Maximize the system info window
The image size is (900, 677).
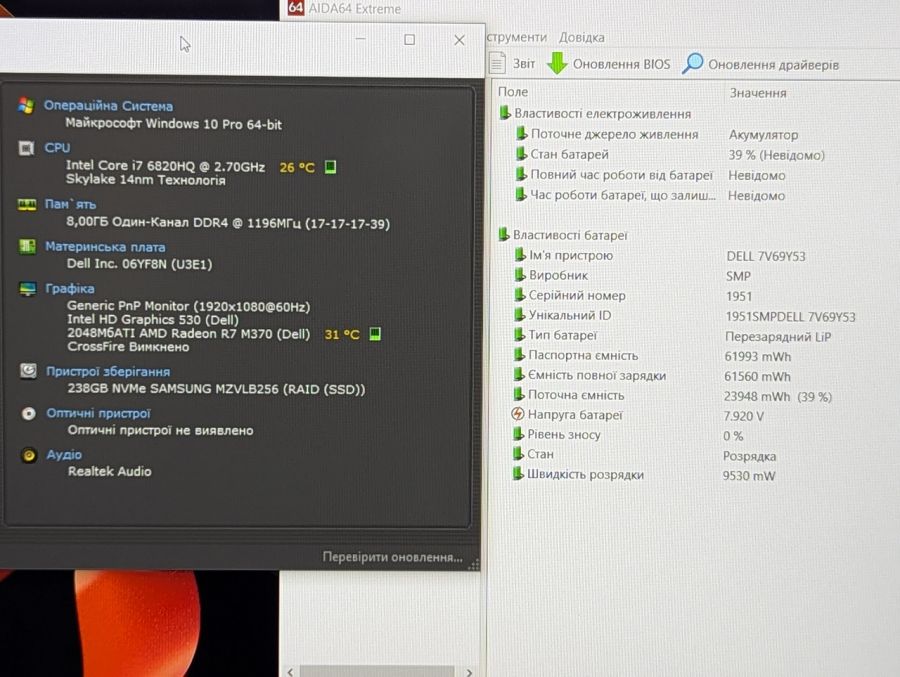(x=409, y=40)
